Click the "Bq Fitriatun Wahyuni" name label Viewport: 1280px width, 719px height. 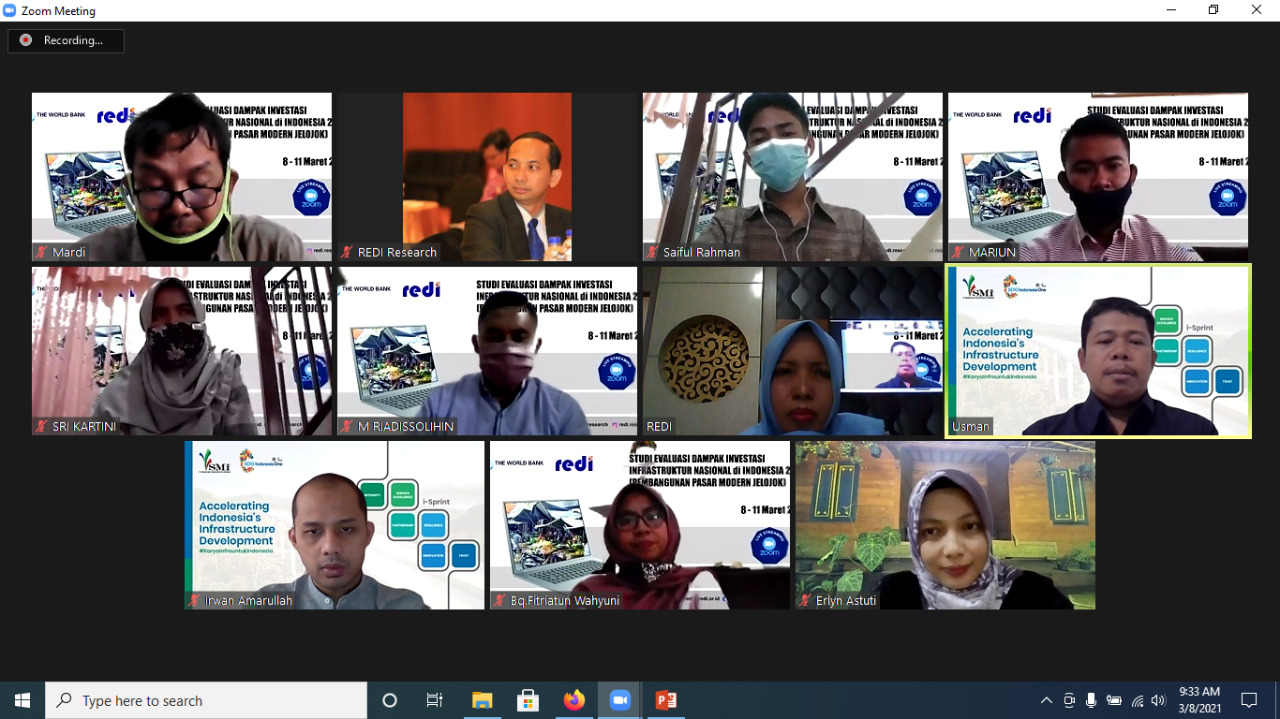click(x=565, y=600)
